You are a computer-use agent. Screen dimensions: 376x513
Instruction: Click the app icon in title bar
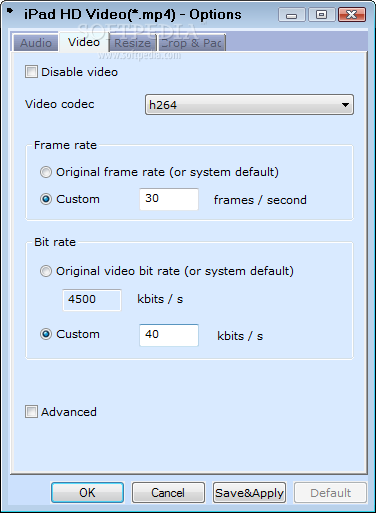point(10,11)
